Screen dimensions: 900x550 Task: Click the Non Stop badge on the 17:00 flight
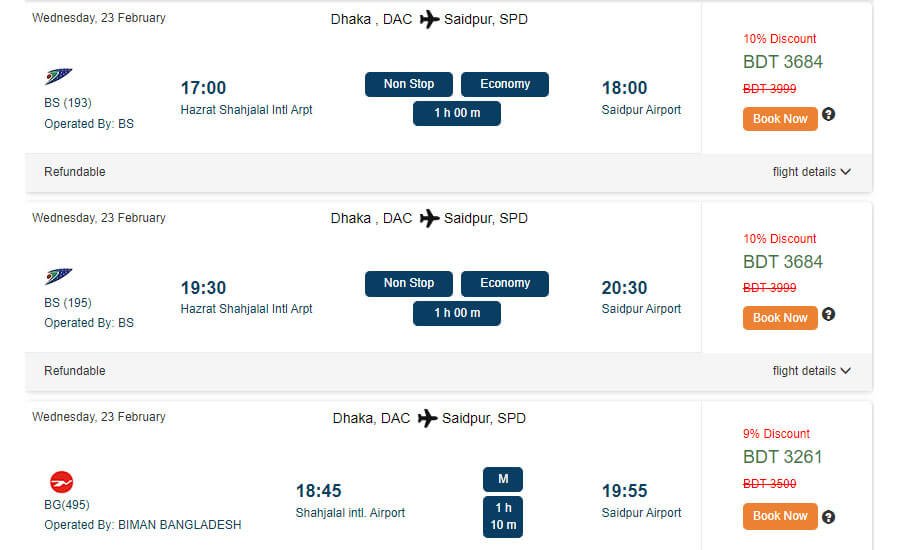coord(408,84)
